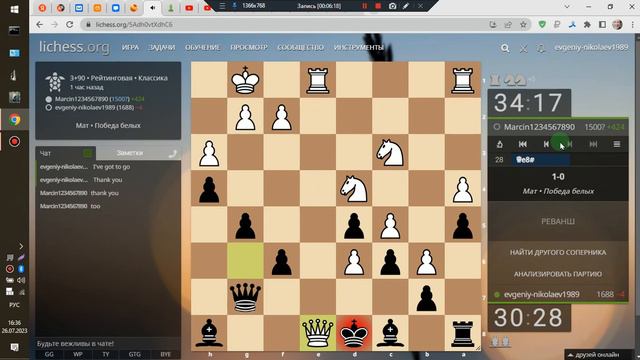The image size is (640, 360).
Task: Click the white knight on d4
Action: pos(354,189)
